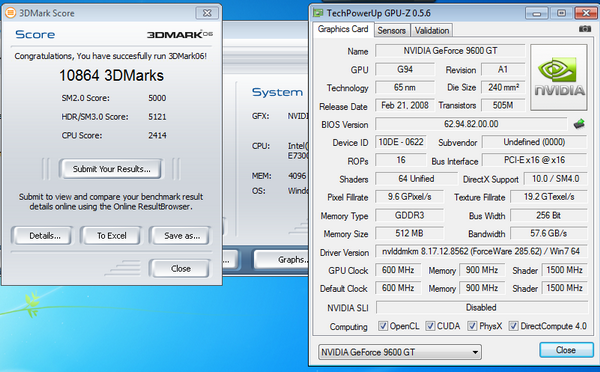
Task: Click Close in the 3DMark Score dialog
Action: (181, 269)
